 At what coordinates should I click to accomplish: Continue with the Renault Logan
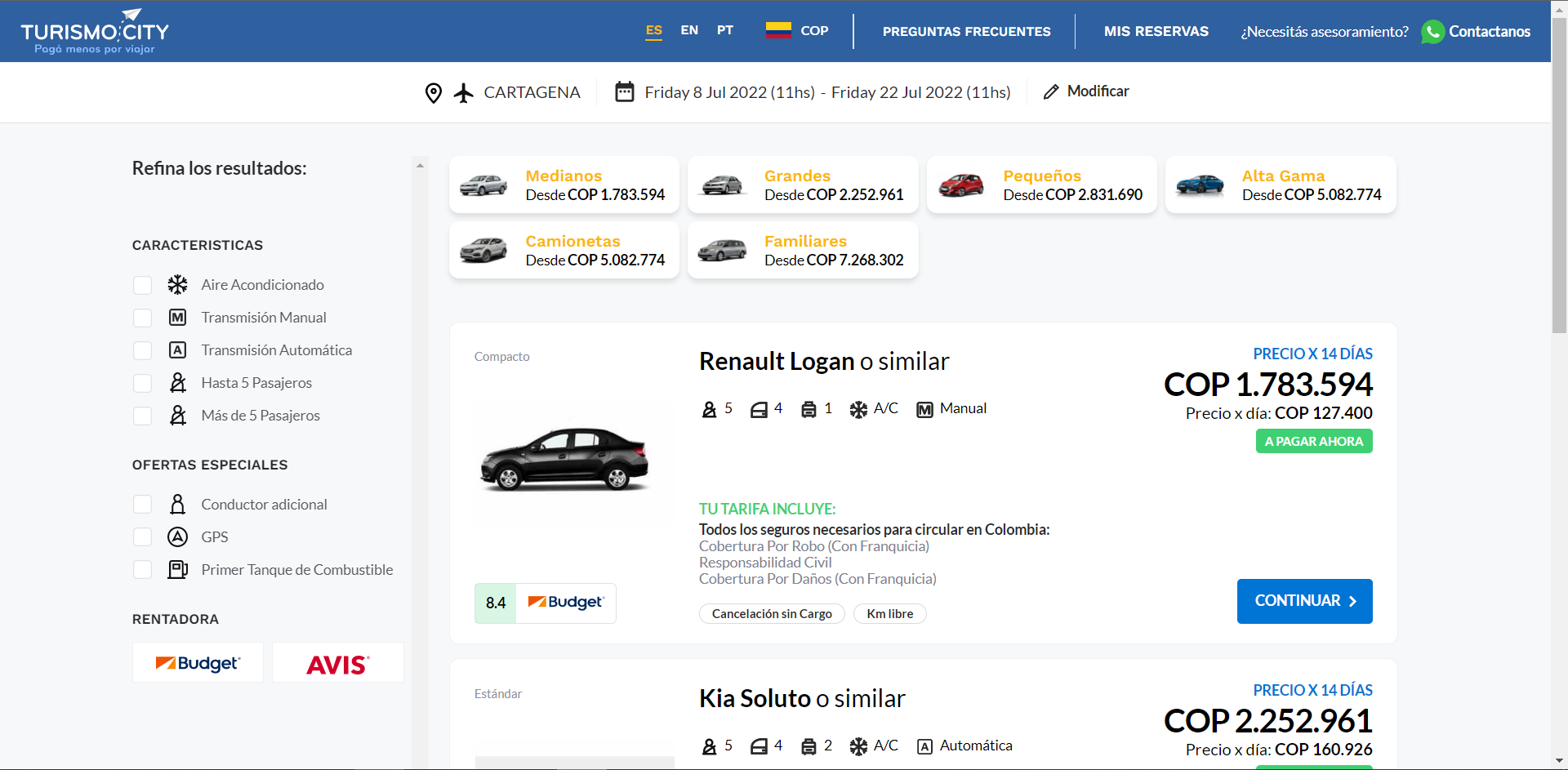(x=1304, y=601)
